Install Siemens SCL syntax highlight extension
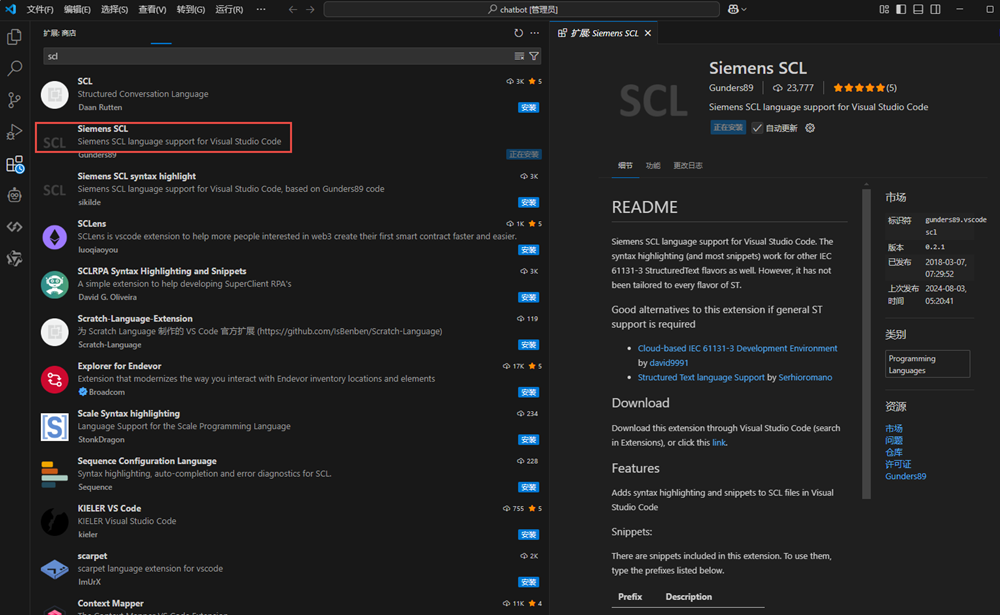The height and width of the screenshot is (615, 1000). (x=529, y=202)
